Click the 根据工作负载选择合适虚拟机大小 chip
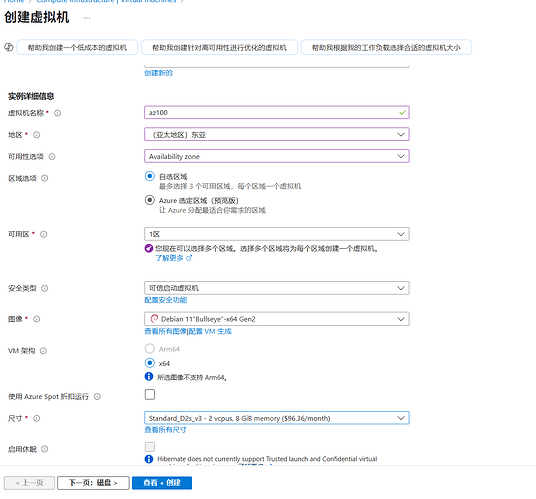Image resolution: width=536 pixels, height=499 pixels. pos(386,48)
